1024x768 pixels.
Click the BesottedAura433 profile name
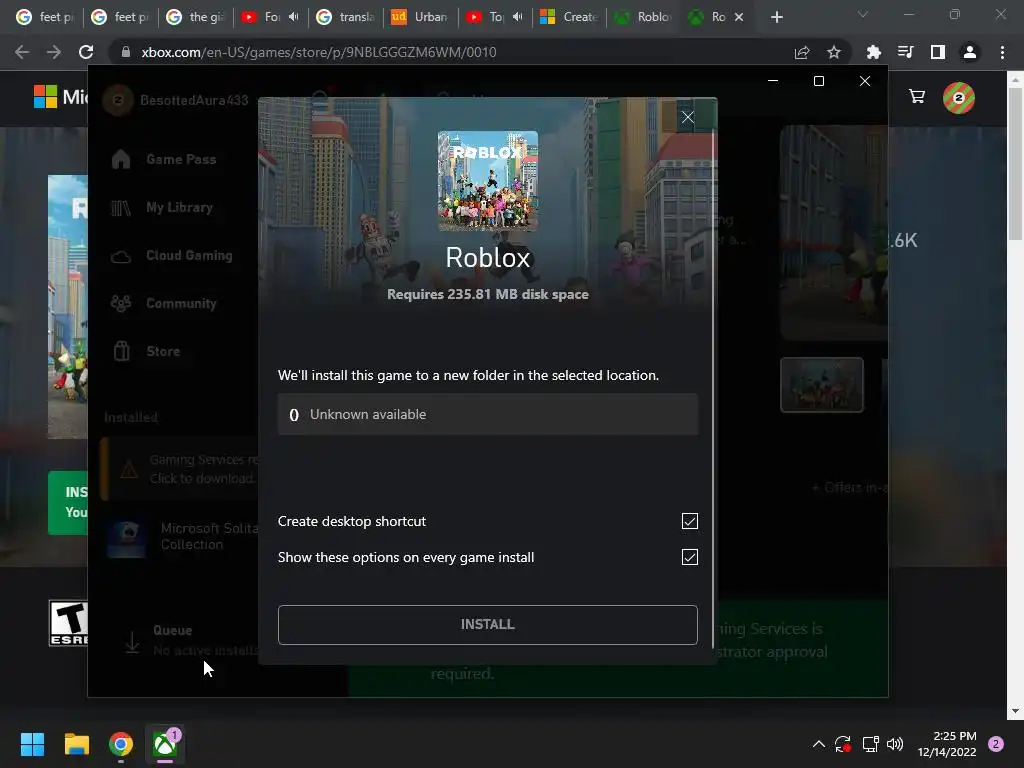coord(194,101)
